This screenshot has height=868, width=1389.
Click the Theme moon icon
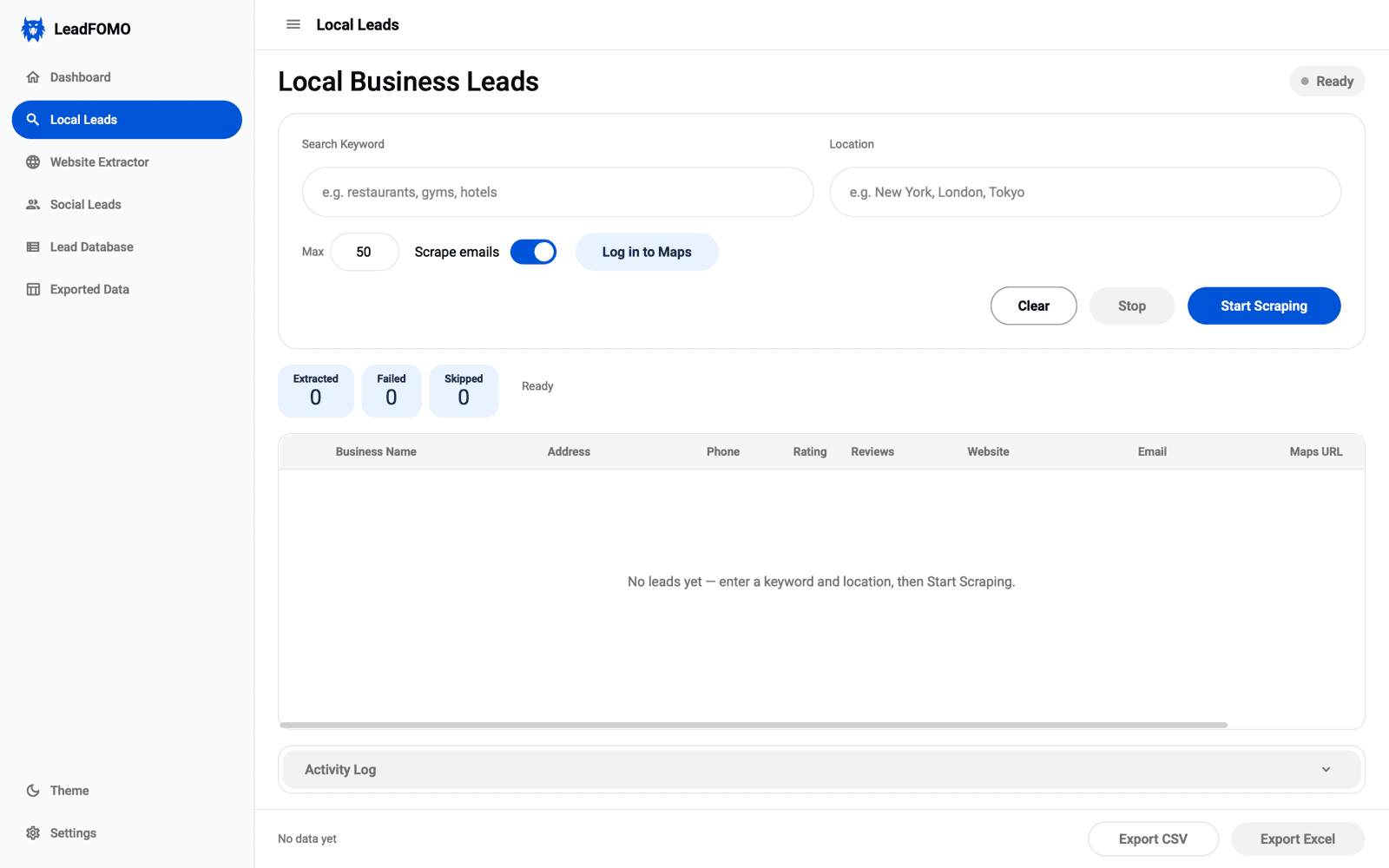tap(33, 791)
